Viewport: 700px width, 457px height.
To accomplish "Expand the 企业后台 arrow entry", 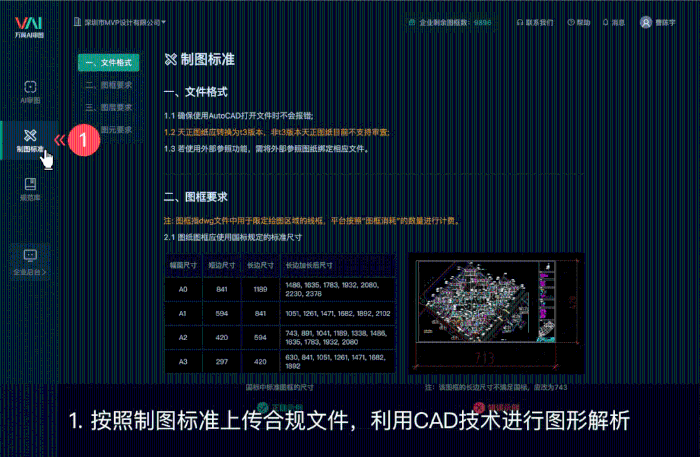I will pos(30,271).
